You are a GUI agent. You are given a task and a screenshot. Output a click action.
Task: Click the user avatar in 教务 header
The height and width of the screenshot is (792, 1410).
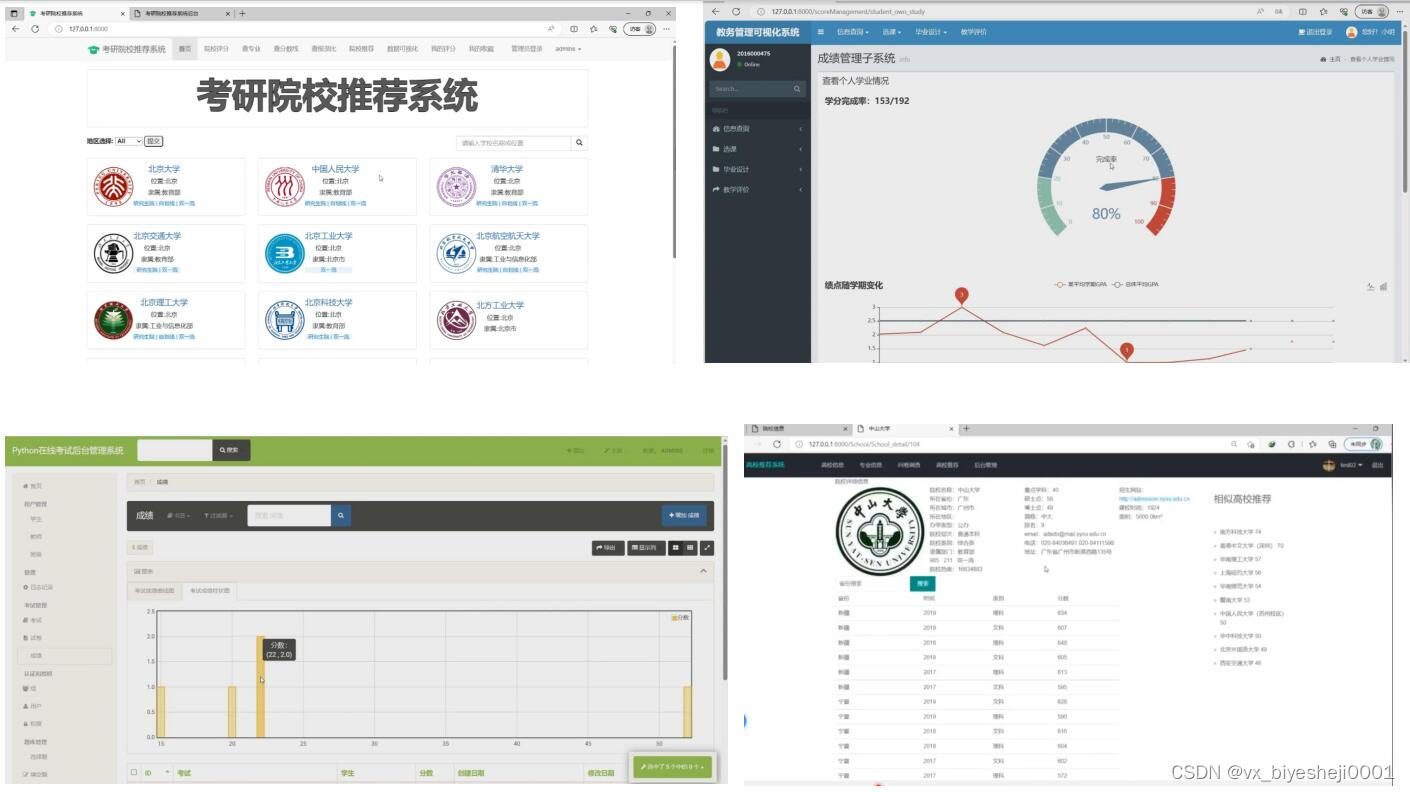tap(1352, 32)
